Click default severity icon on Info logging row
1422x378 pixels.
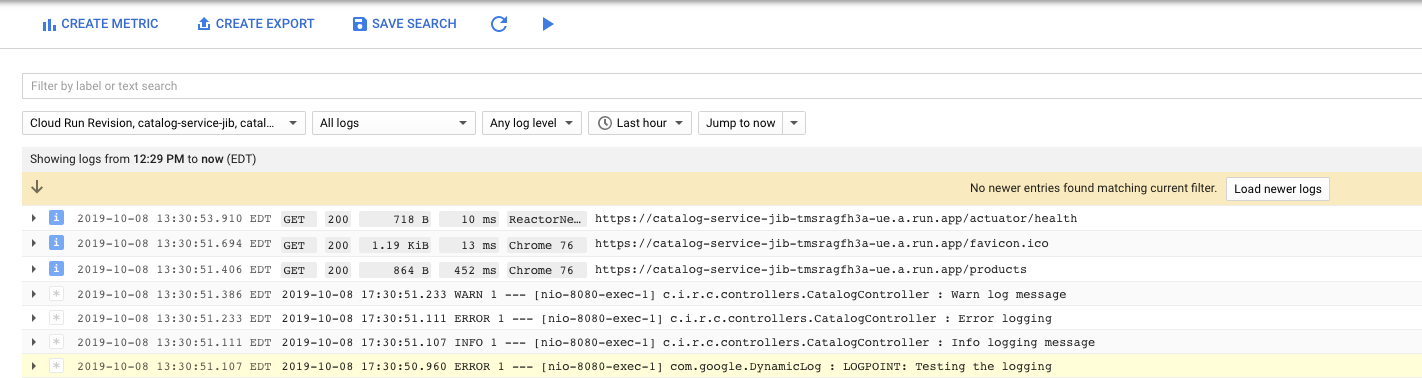[57, 342]
